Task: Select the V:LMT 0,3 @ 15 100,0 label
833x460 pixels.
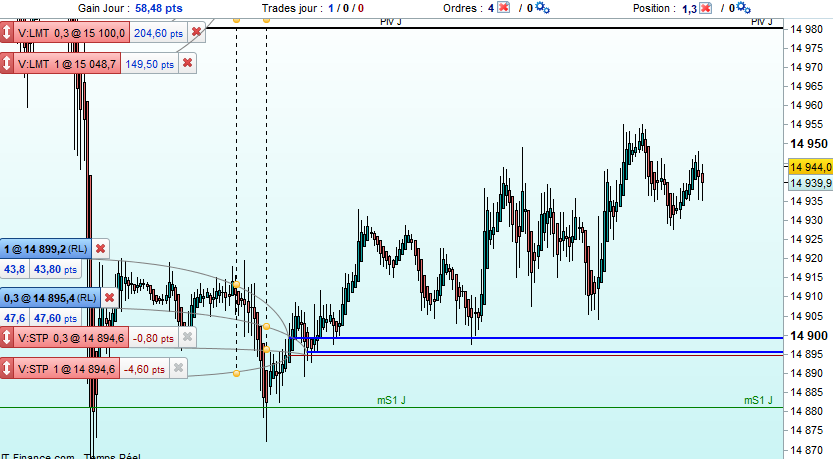Action: coord(71,33)
